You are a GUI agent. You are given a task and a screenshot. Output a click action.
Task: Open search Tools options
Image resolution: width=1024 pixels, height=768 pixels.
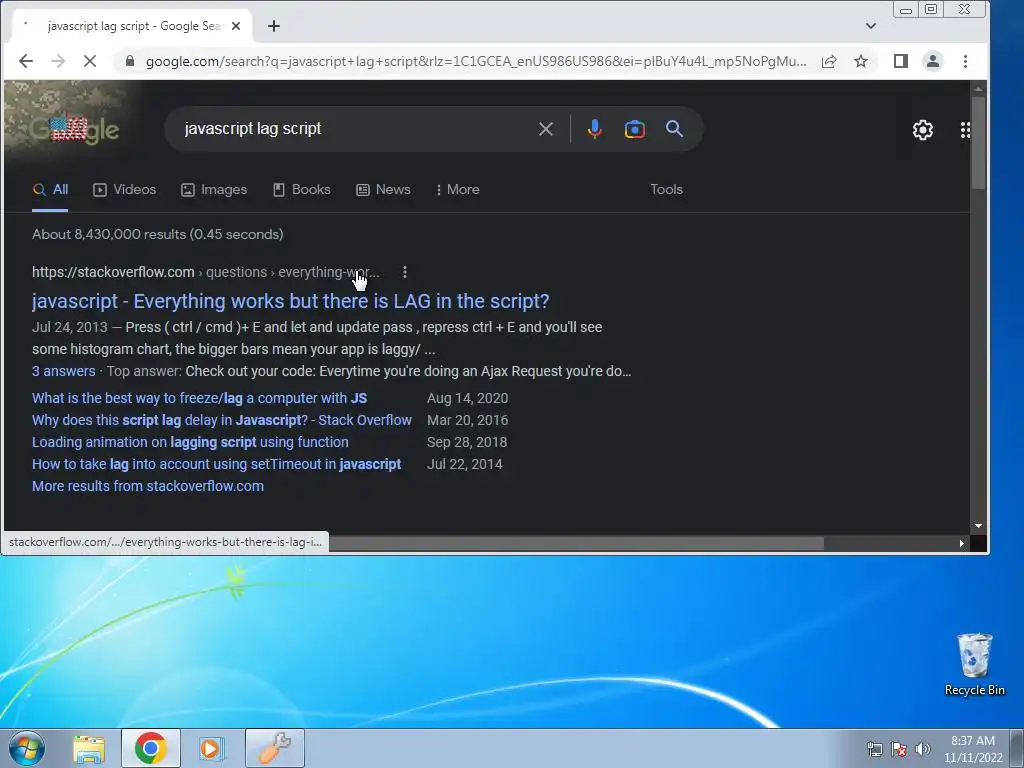point(666,189)
